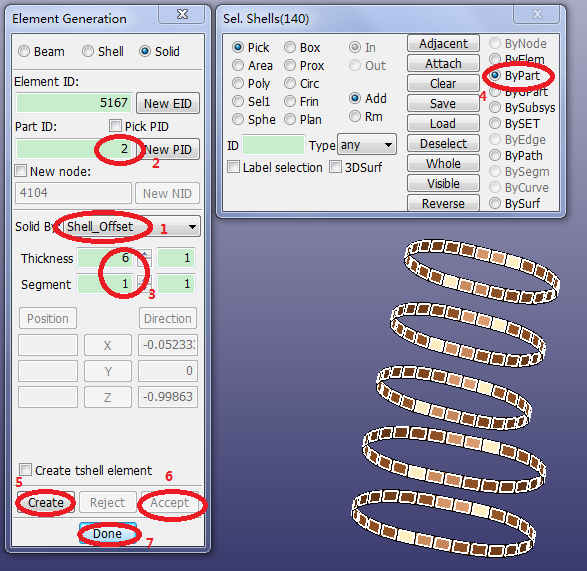Click the Thickness stepper arrows
This screenshot has width=587, height=571.
pyautogui.click(x=145, y=258)
